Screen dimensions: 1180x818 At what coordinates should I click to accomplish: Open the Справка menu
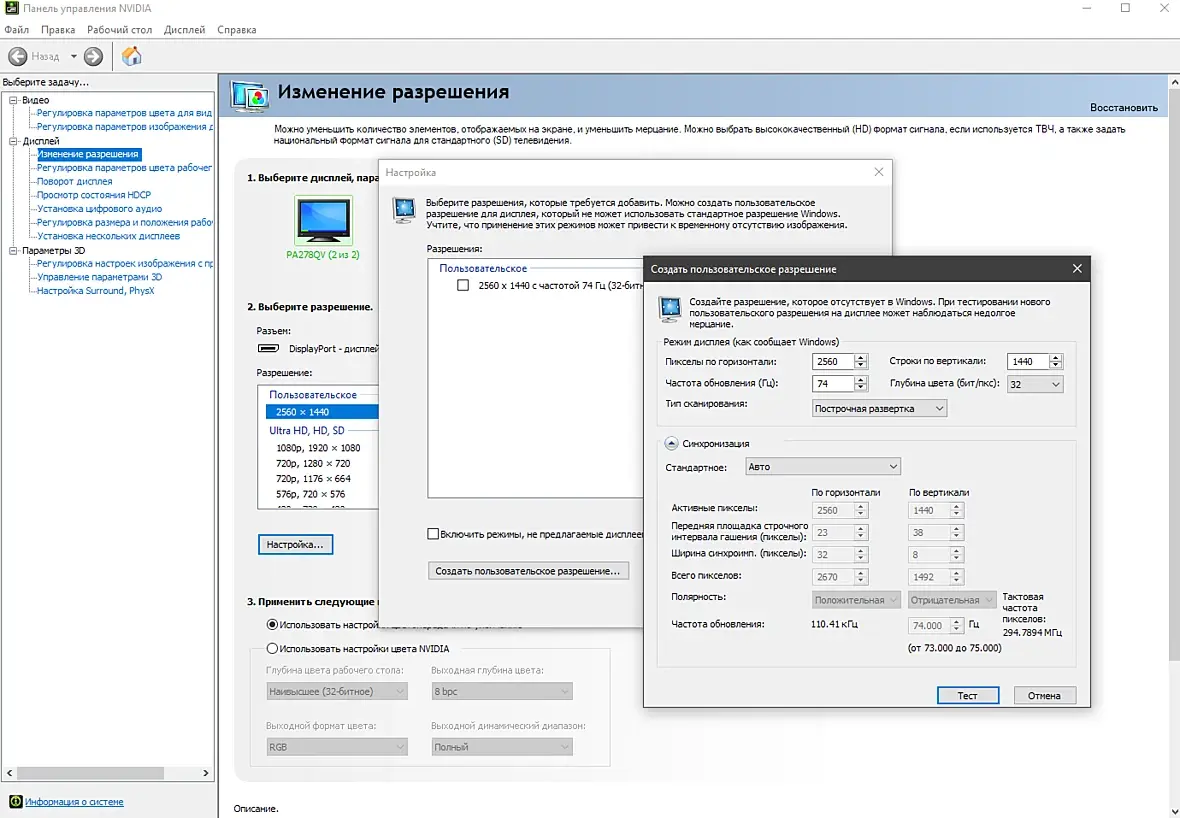tap(236, 29)
